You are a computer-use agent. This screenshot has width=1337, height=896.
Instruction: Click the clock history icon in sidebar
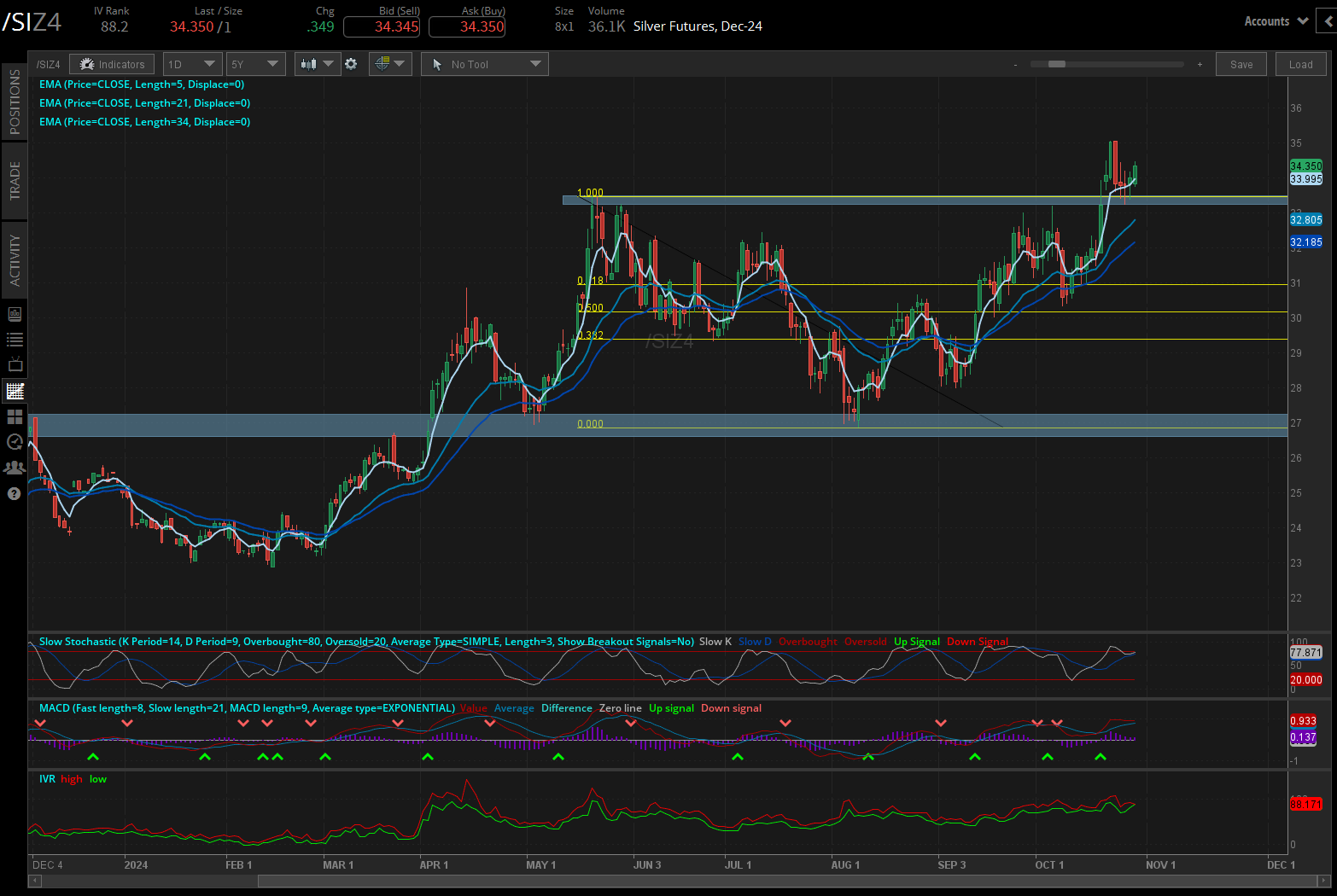pyautogui.click(x=15, y=442)
